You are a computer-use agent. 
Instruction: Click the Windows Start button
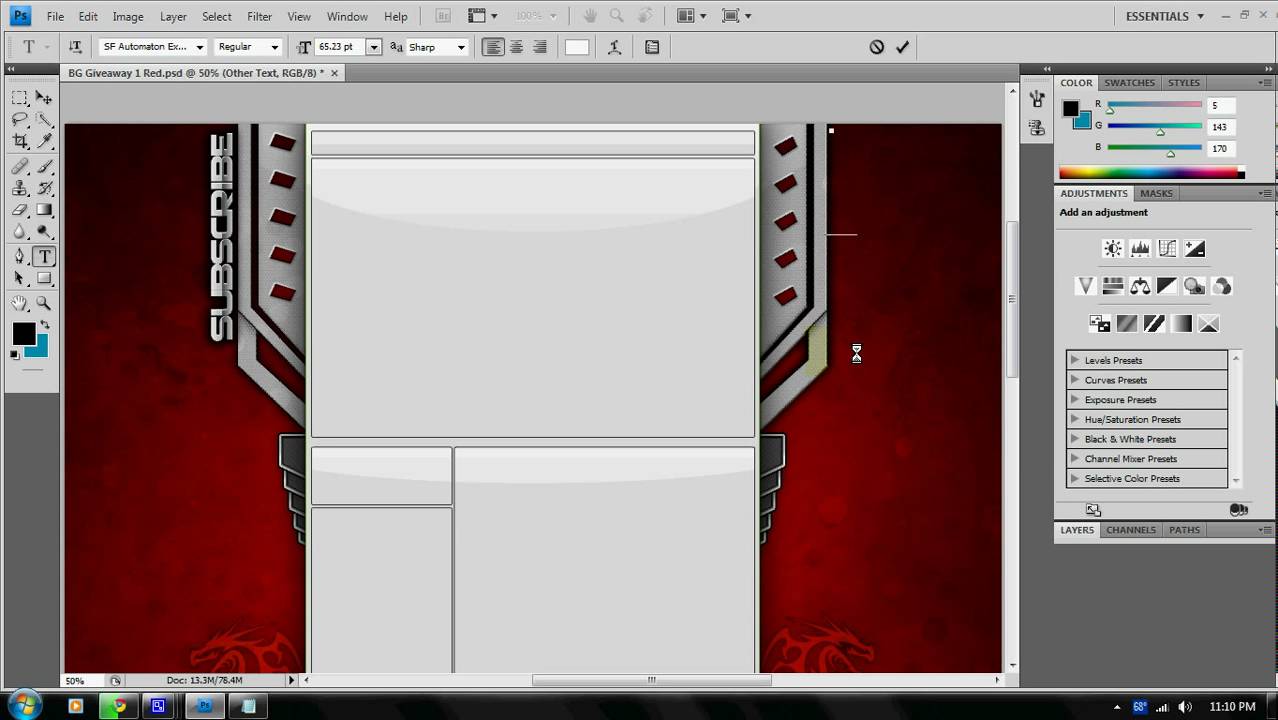(23, 704)
